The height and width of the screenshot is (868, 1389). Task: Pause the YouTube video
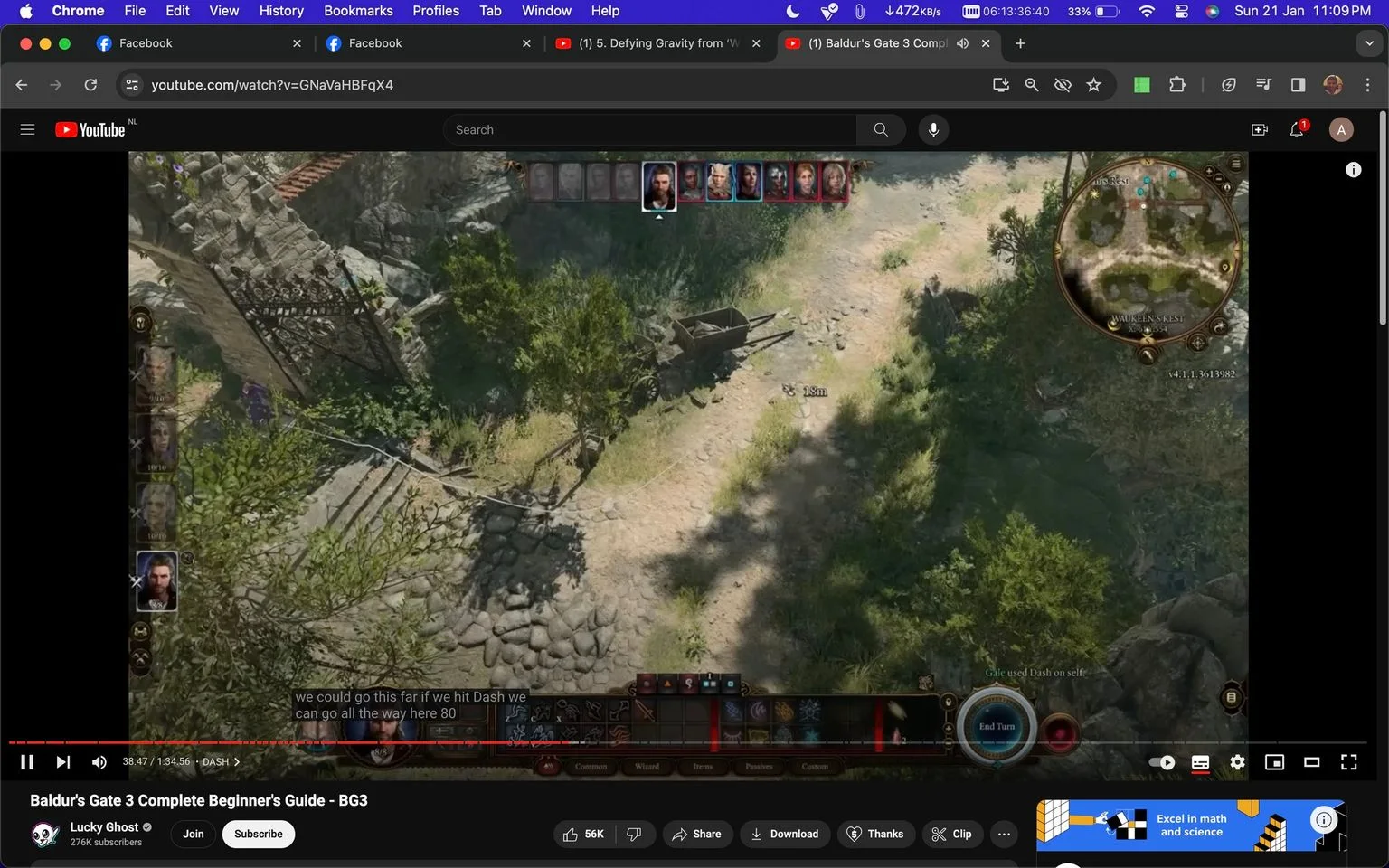point(27,762)
